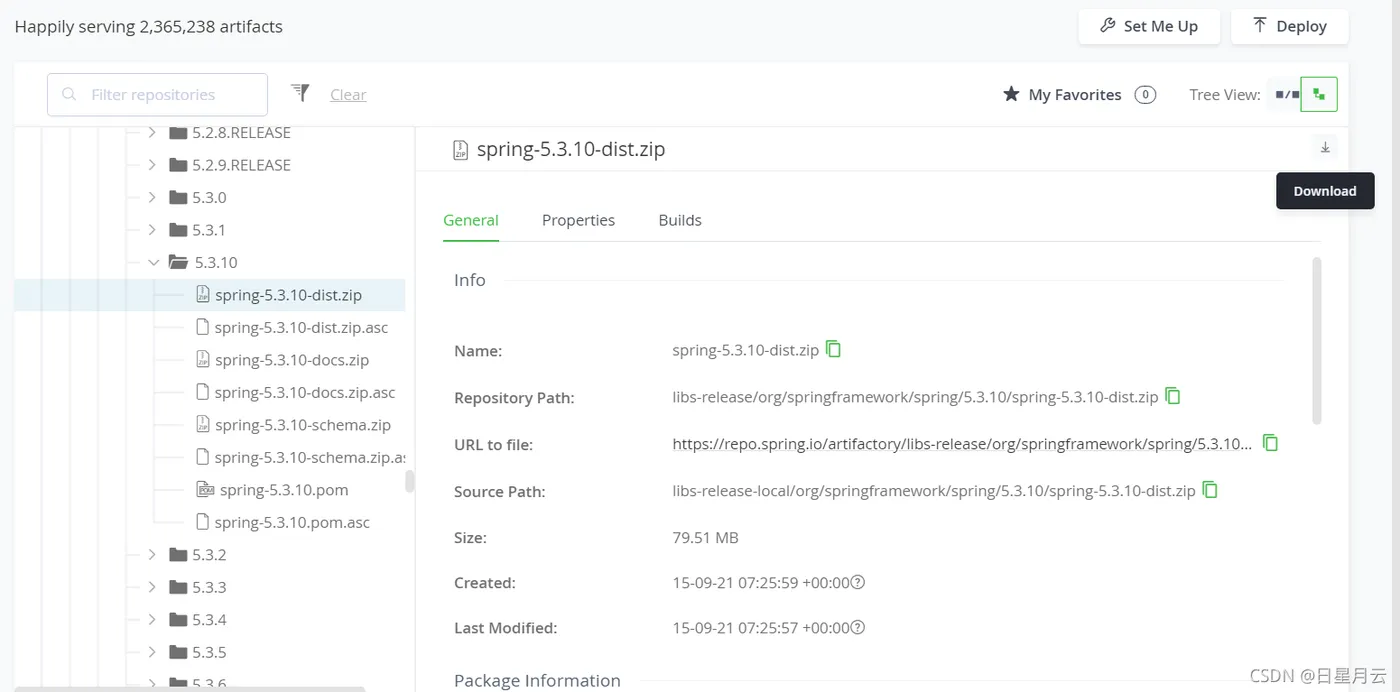Screen dimensions: 1400x692
Task: Click the help icon beside Last Modified
Action: pos(857,628)
